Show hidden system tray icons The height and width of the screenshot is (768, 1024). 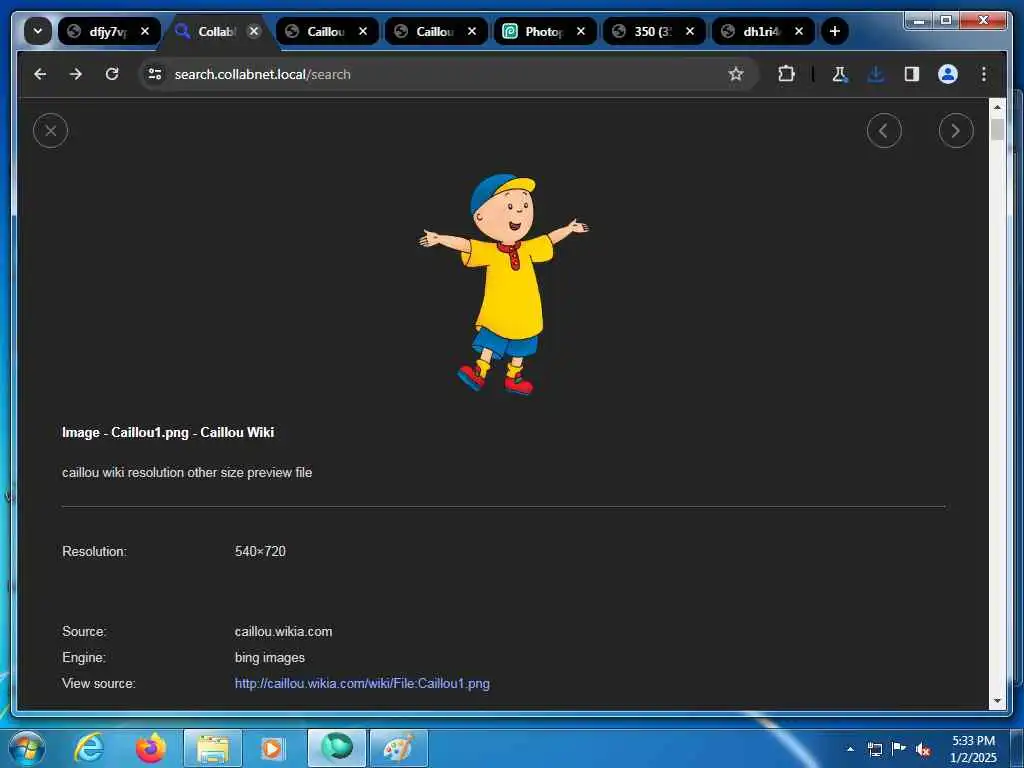pyautogui.click(x=850, y=749)
